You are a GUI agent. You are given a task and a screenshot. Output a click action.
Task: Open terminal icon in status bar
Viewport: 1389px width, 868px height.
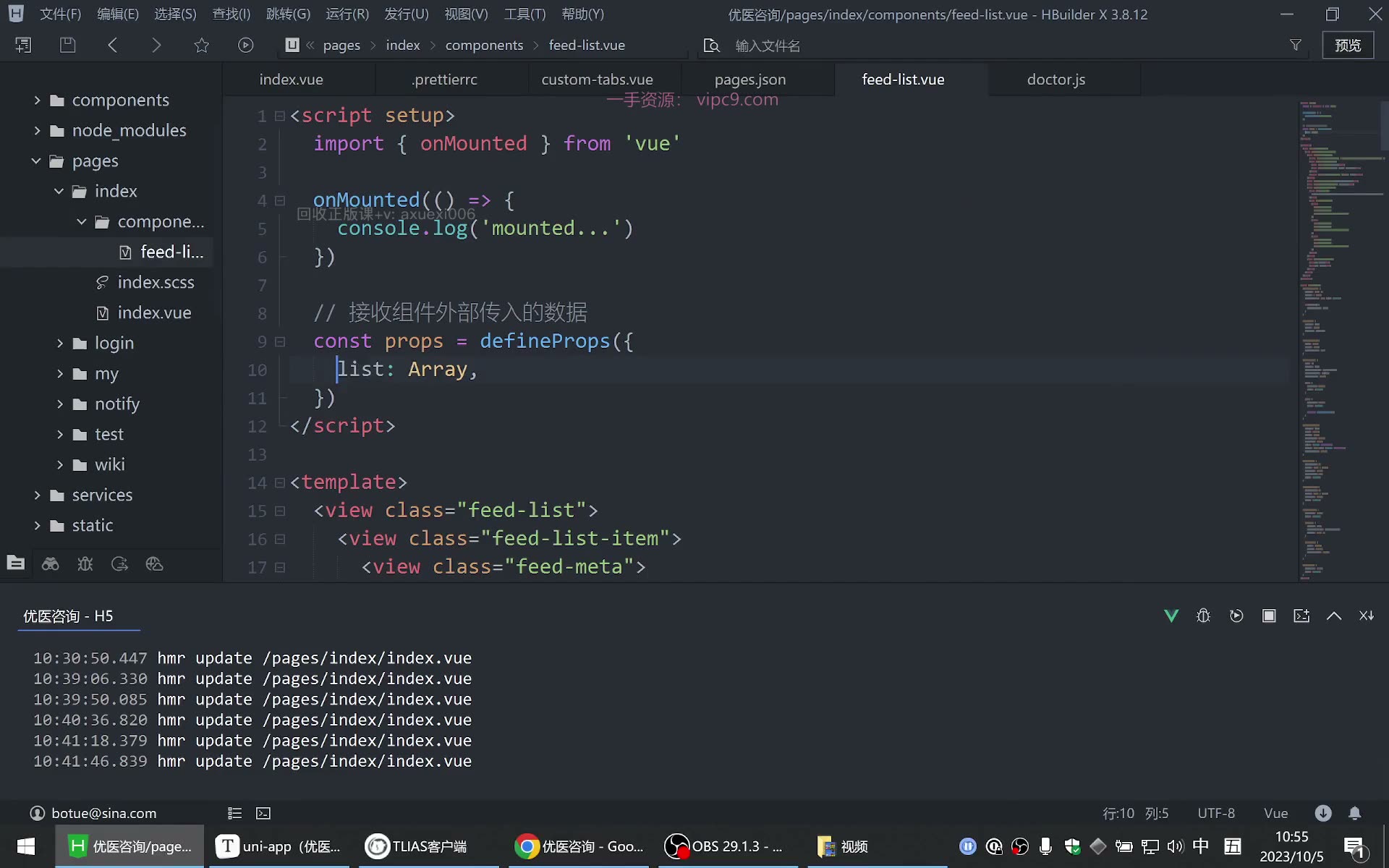[263, 813]
